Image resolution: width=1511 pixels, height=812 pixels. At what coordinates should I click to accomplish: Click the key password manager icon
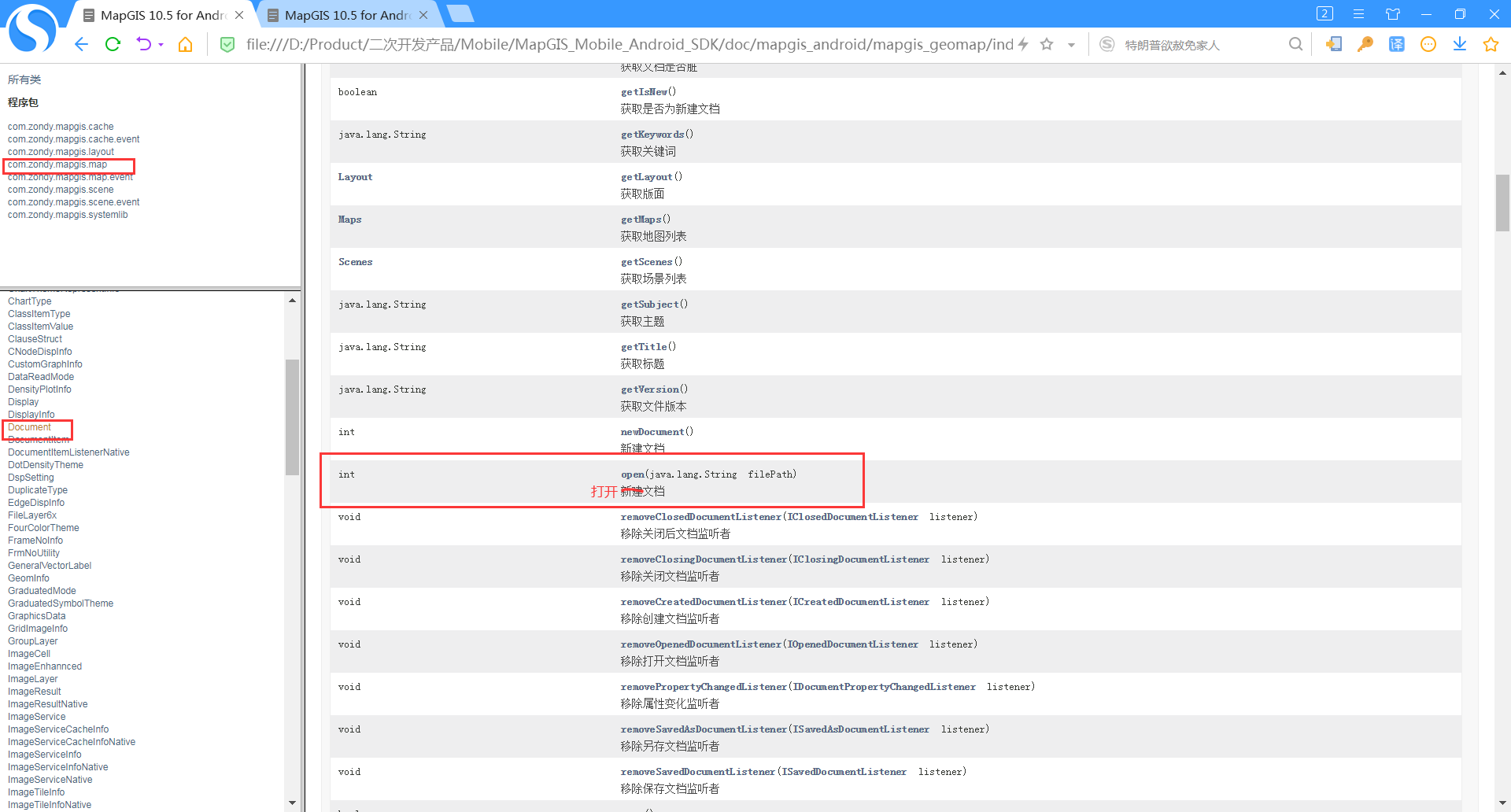click(x=1365, y=45)
